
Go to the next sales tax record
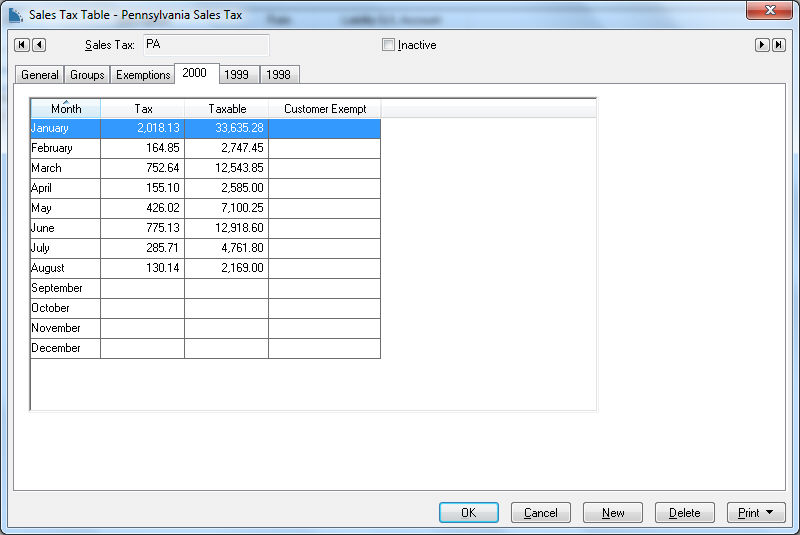click(762, 45)
